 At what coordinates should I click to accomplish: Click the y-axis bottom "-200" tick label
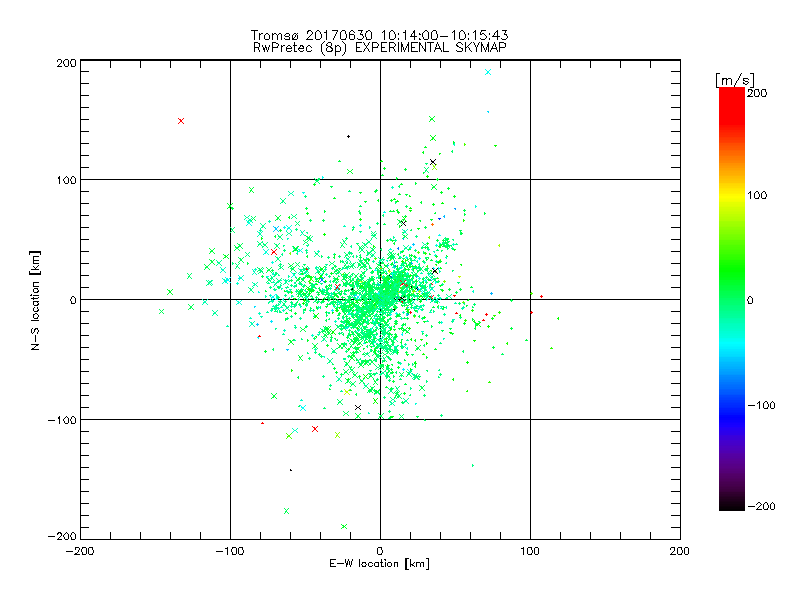click(62, 536)
